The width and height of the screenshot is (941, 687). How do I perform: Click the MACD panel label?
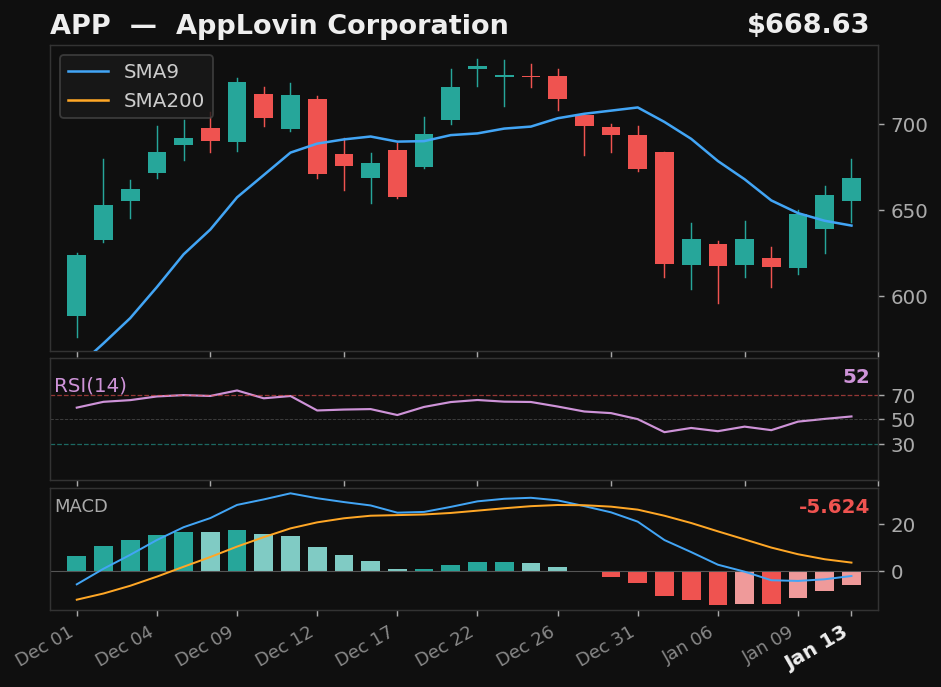coord(81,506)
